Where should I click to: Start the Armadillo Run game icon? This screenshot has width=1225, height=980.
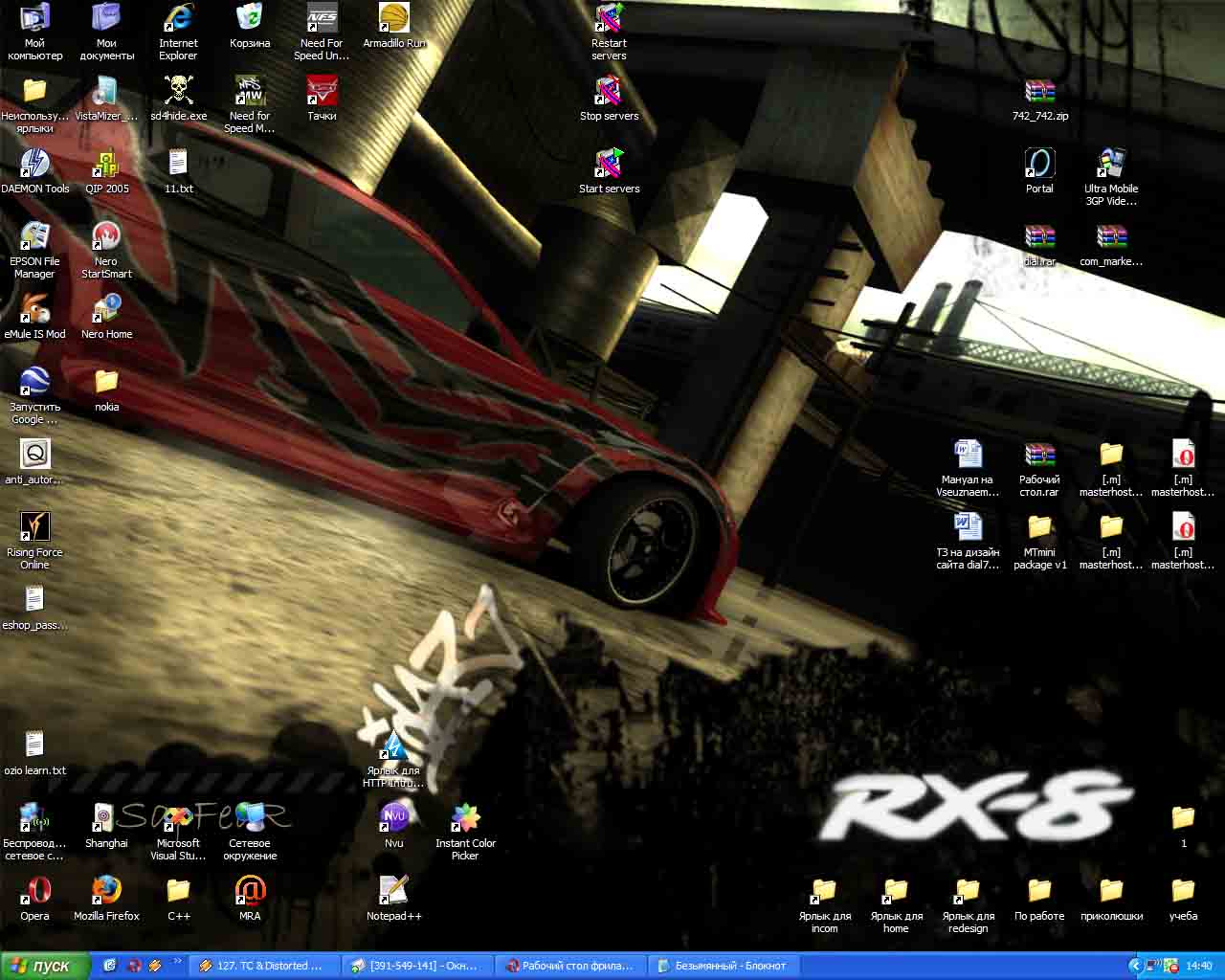[x=394, y=27]
